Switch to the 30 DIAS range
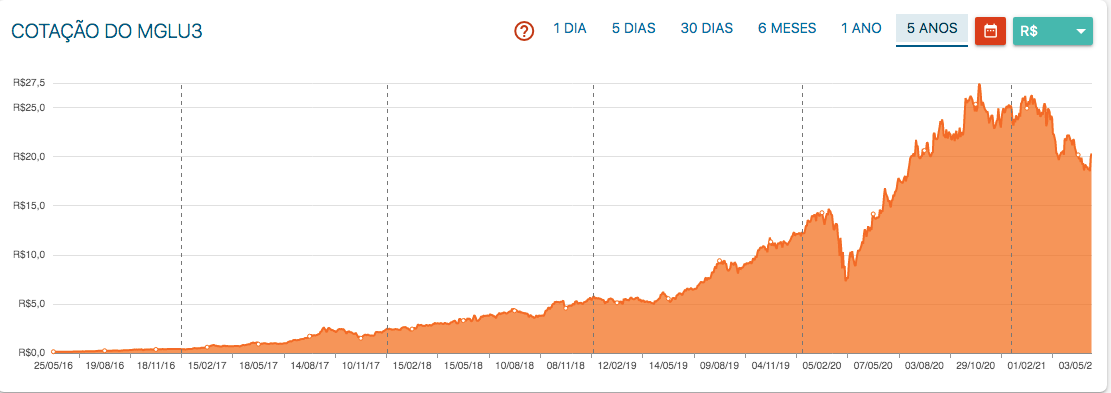Viewport: 1111px width, 393px height. (706, 29)
